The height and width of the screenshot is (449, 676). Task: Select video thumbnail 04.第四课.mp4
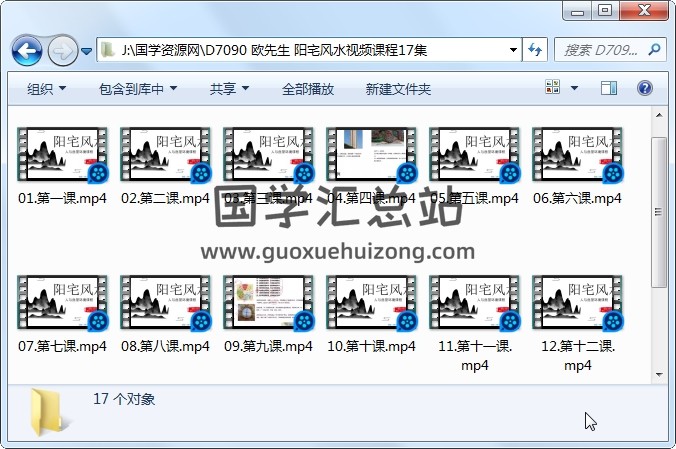pyautogui.click(x=372, y=154)
